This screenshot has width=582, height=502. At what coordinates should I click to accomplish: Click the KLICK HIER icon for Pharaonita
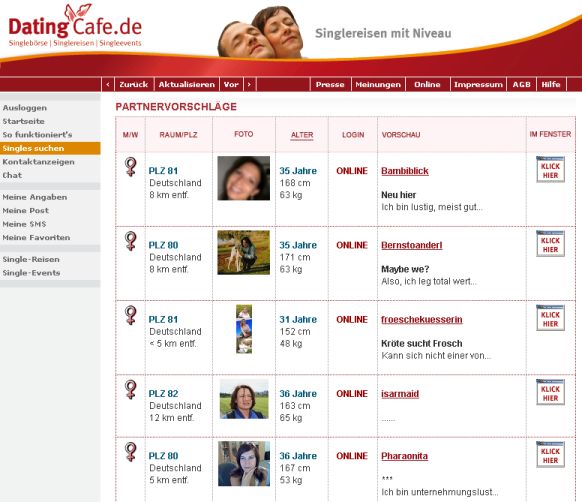[550, 454]
